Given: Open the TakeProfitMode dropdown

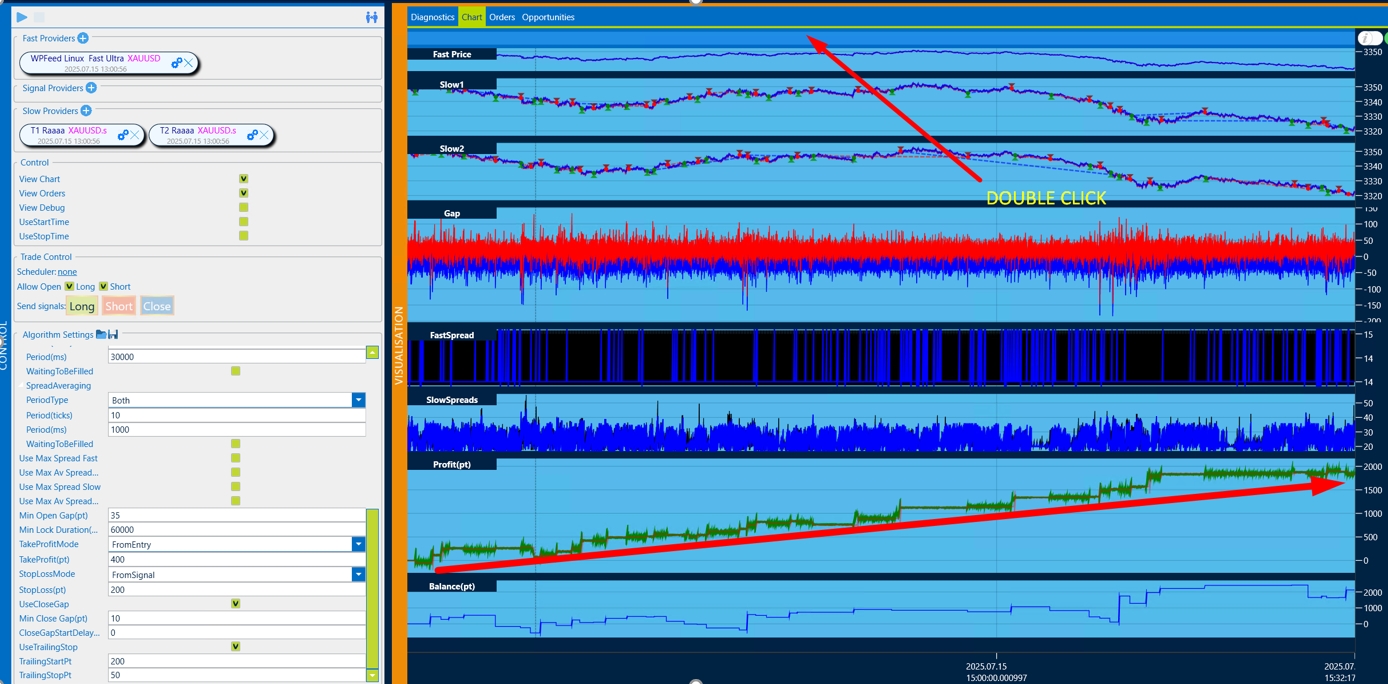Looking at the screenshot, I should (358, 545).
